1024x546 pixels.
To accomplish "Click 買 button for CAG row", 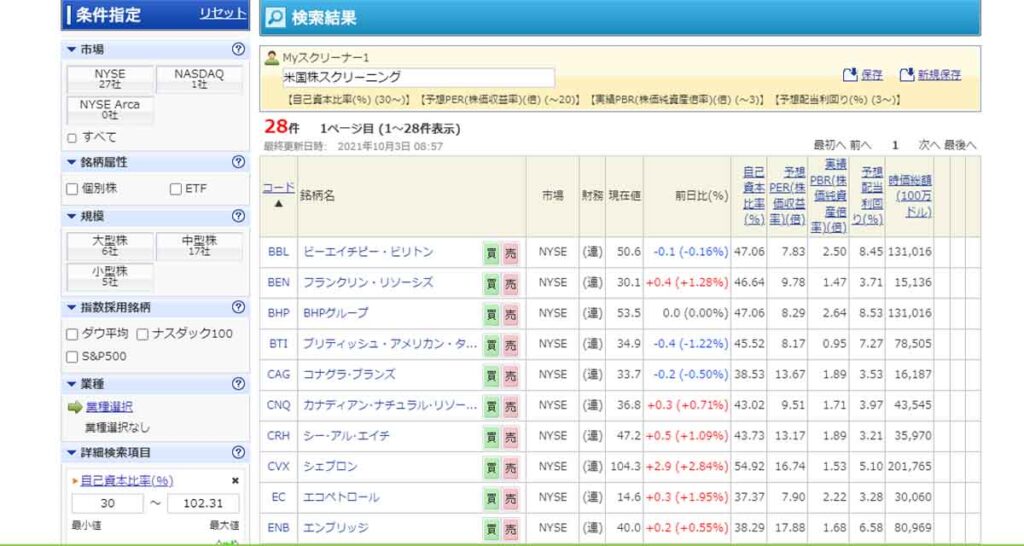I will tap(492, 376).
